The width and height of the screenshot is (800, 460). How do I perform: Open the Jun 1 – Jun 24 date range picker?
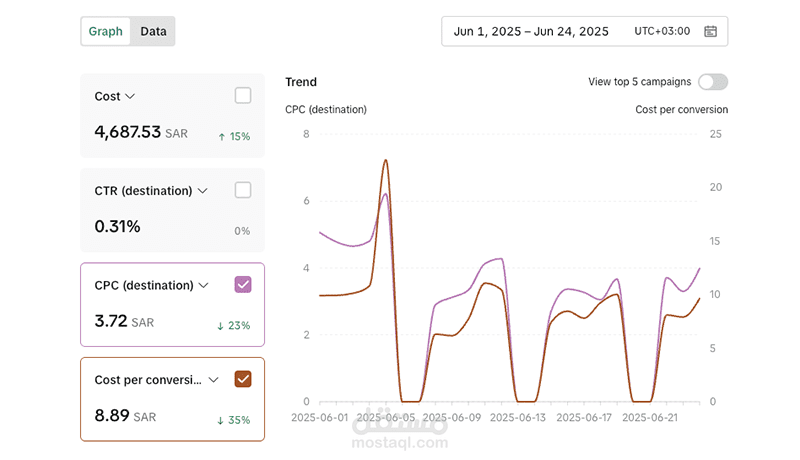(531, 31)
